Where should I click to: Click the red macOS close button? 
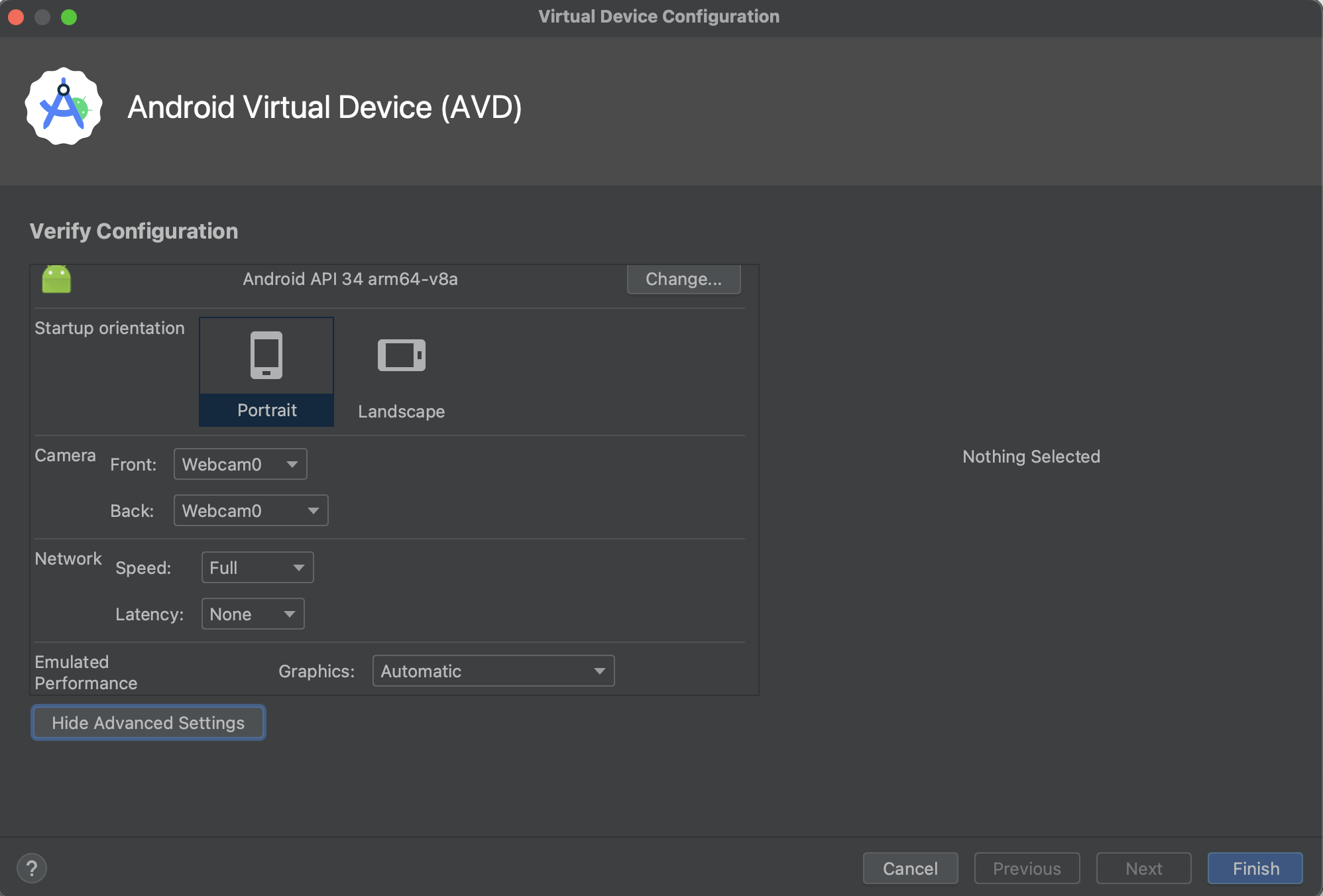click(16, 17)
